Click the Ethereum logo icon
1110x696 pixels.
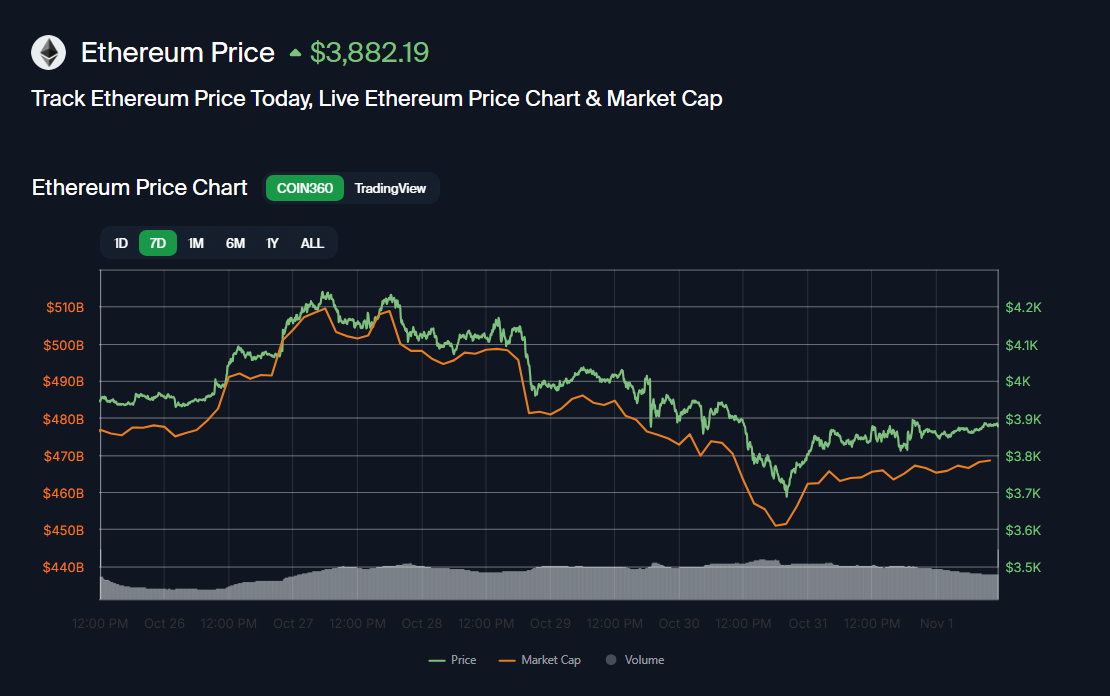(47, 52)
